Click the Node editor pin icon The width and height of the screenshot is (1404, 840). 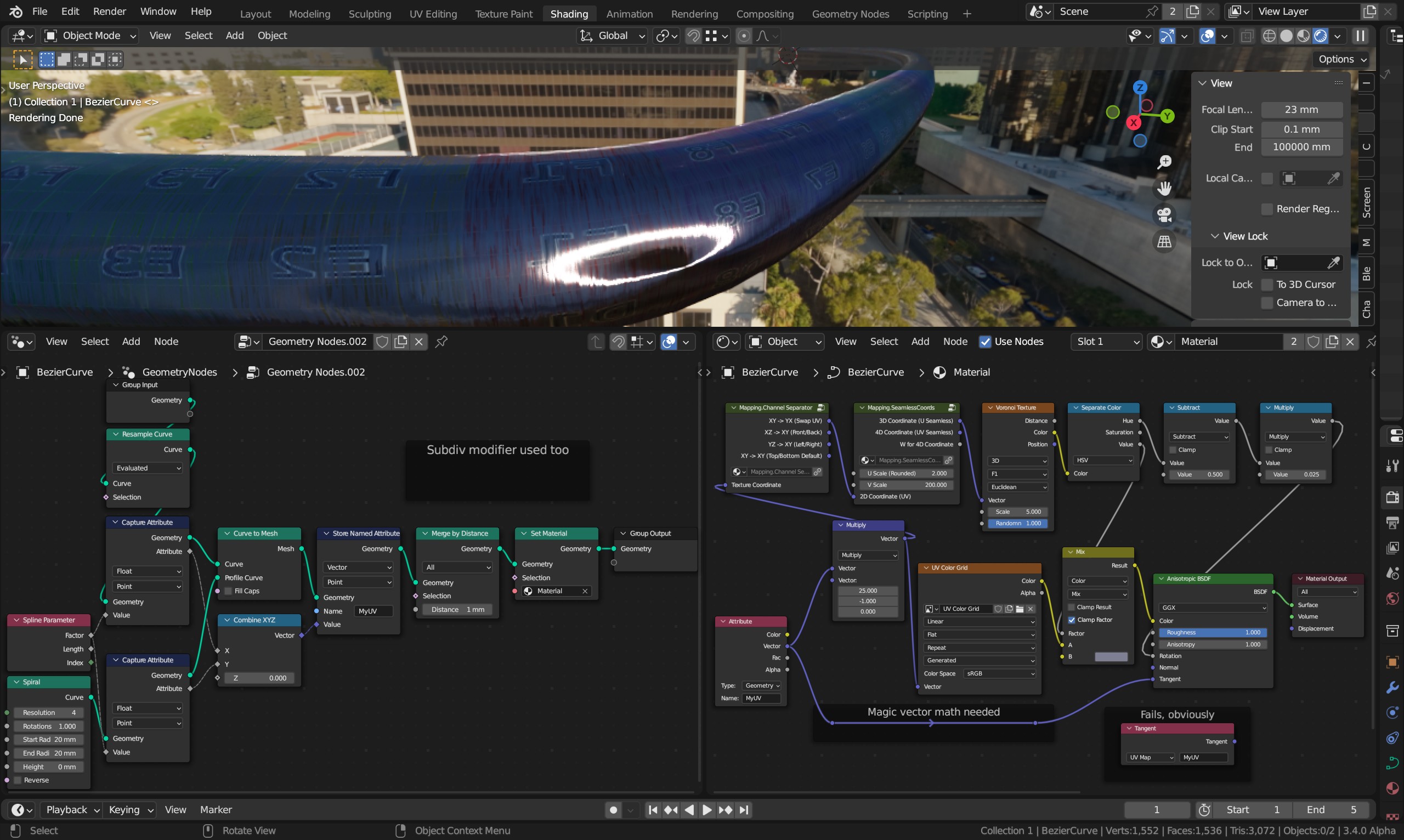tap(441, 341)
